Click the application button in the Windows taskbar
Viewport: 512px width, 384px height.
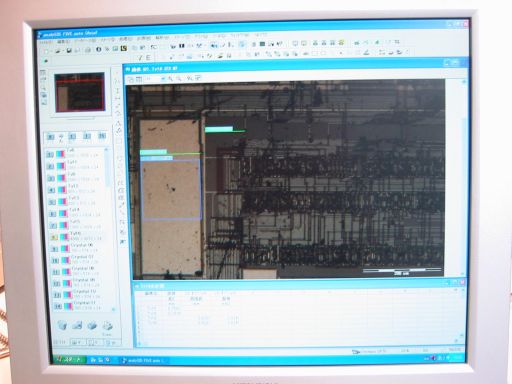144,360
